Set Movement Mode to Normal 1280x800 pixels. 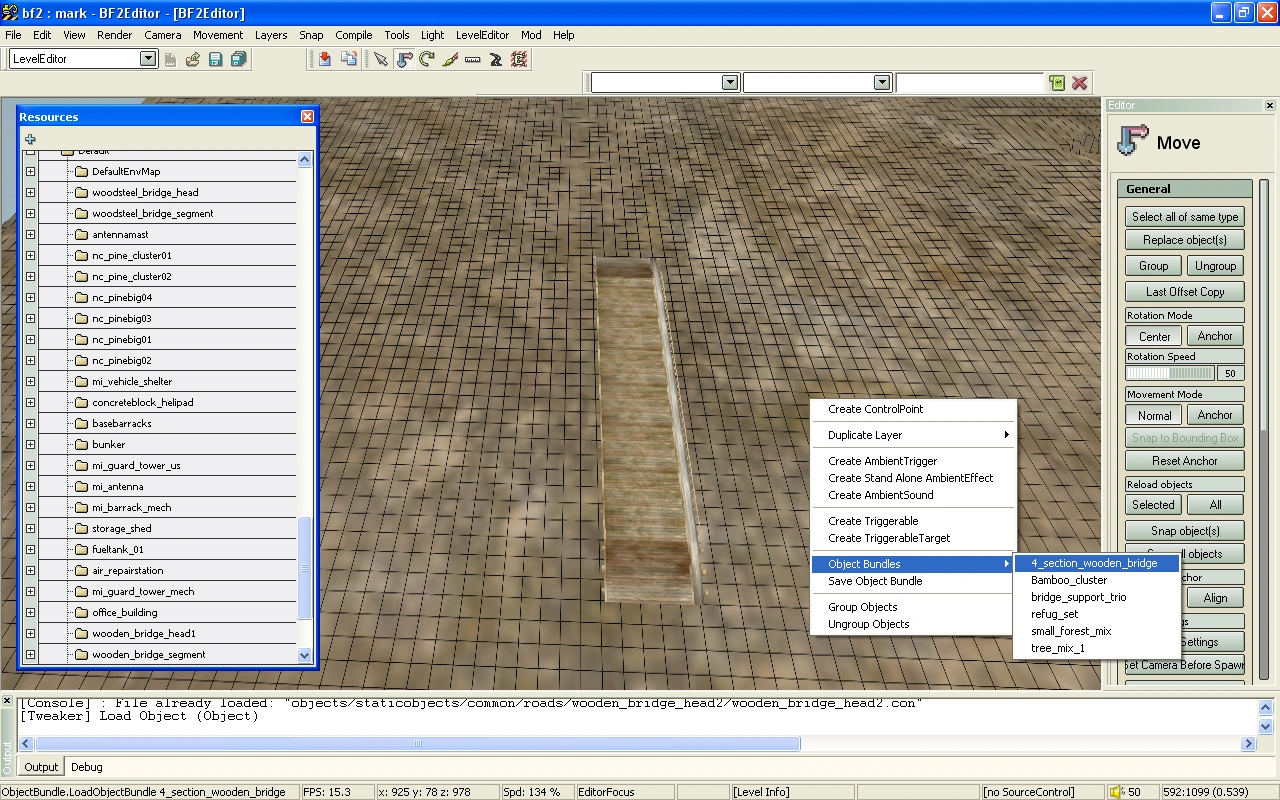(x=1154, y=415)
